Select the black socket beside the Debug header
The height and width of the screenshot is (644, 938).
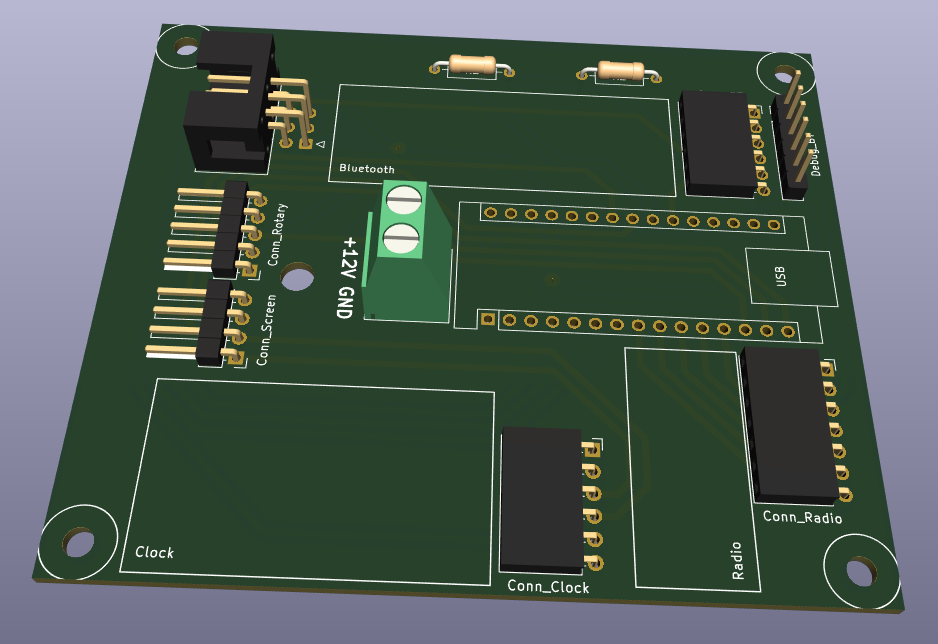point(717,144)
